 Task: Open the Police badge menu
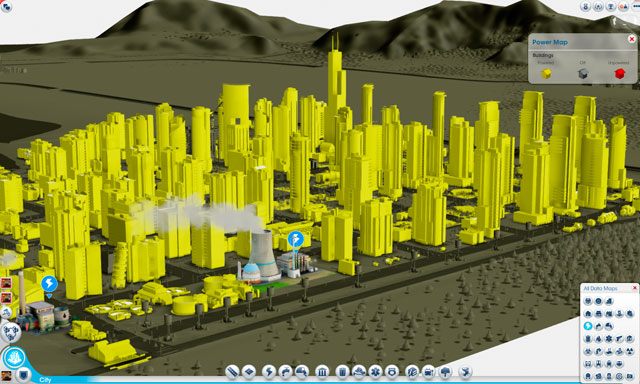pos(392,372)
